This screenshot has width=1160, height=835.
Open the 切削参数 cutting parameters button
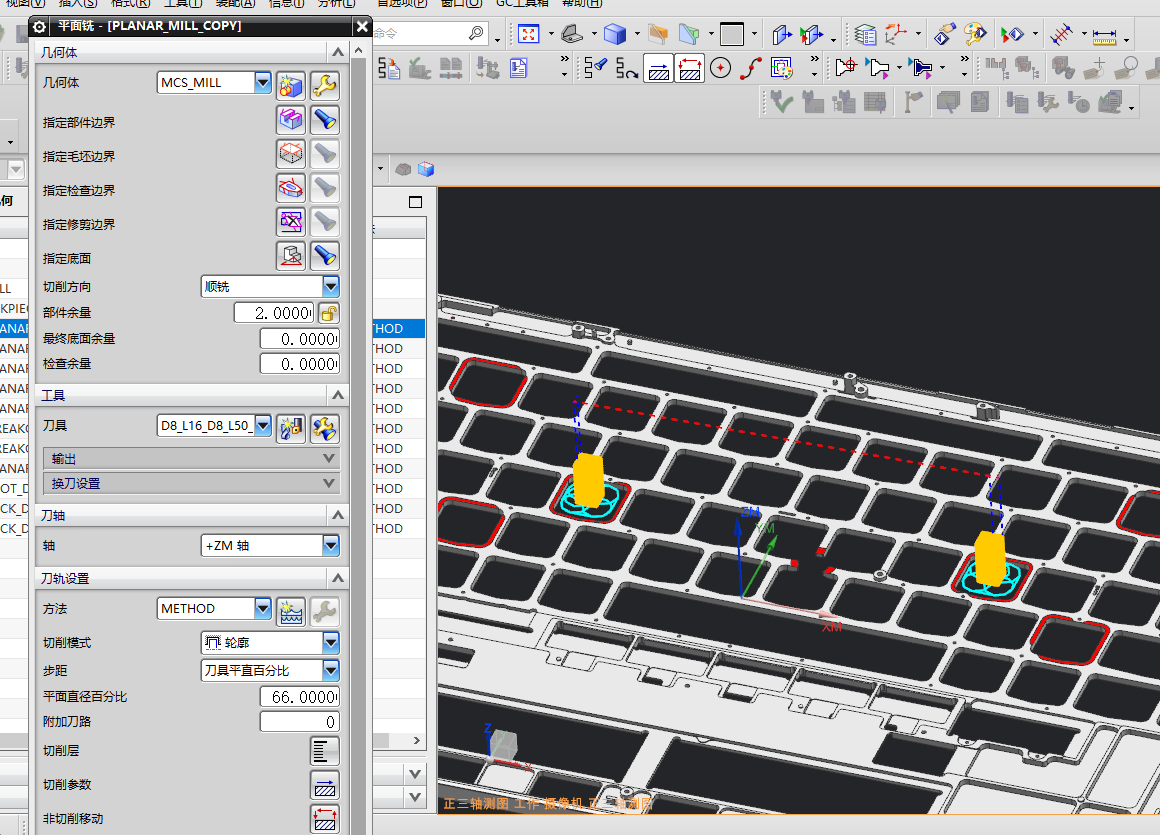coord(325,785)
